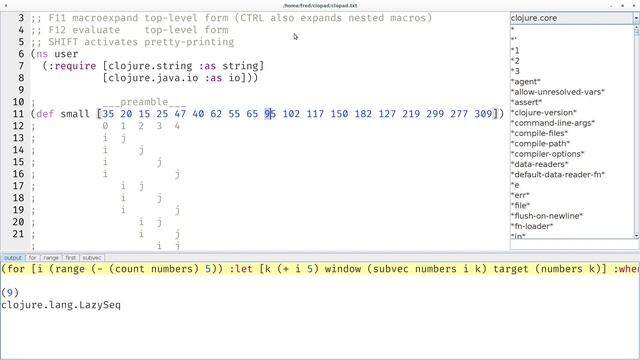
Task: Select *fn-loader* in the symbol list
Action: (532, 226)
